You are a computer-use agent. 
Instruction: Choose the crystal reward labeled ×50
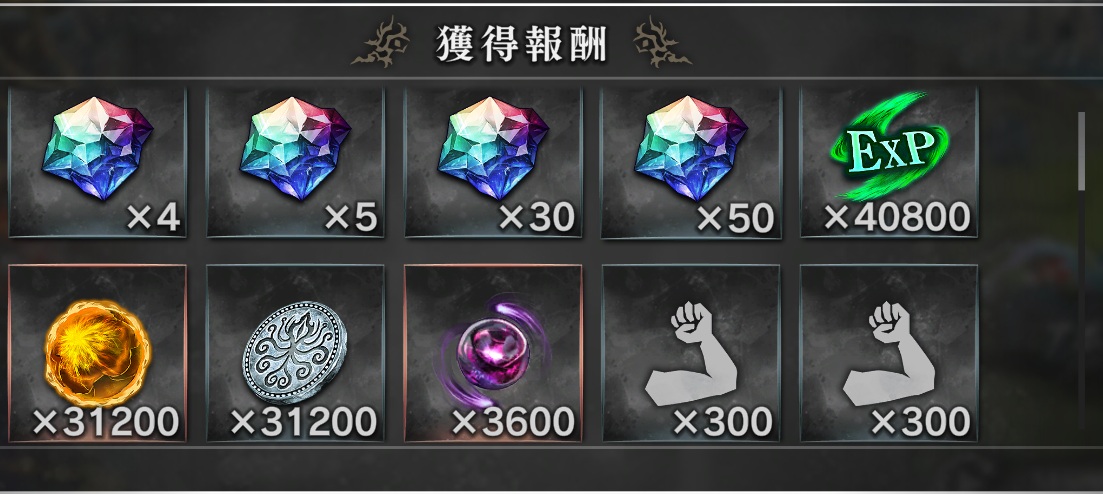click(x=691, y=162)
